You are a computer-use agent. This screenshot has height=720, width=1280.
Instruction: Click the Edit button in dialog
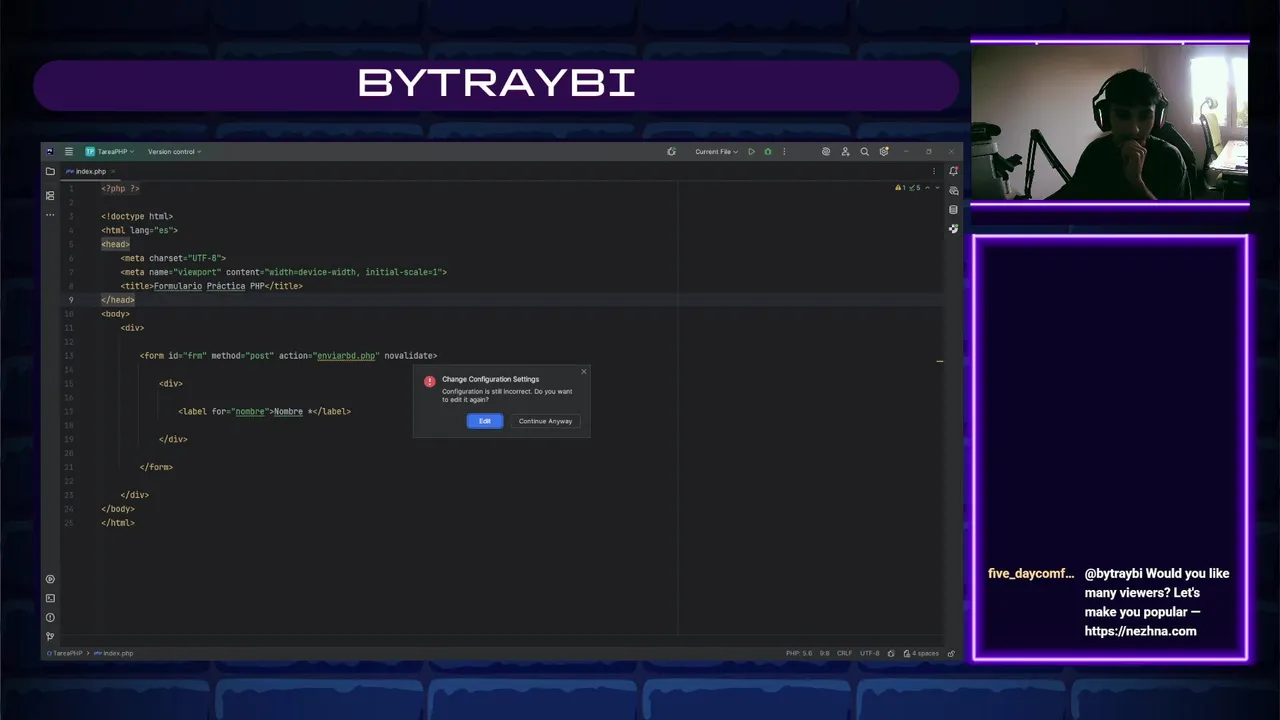pos(485,421)
